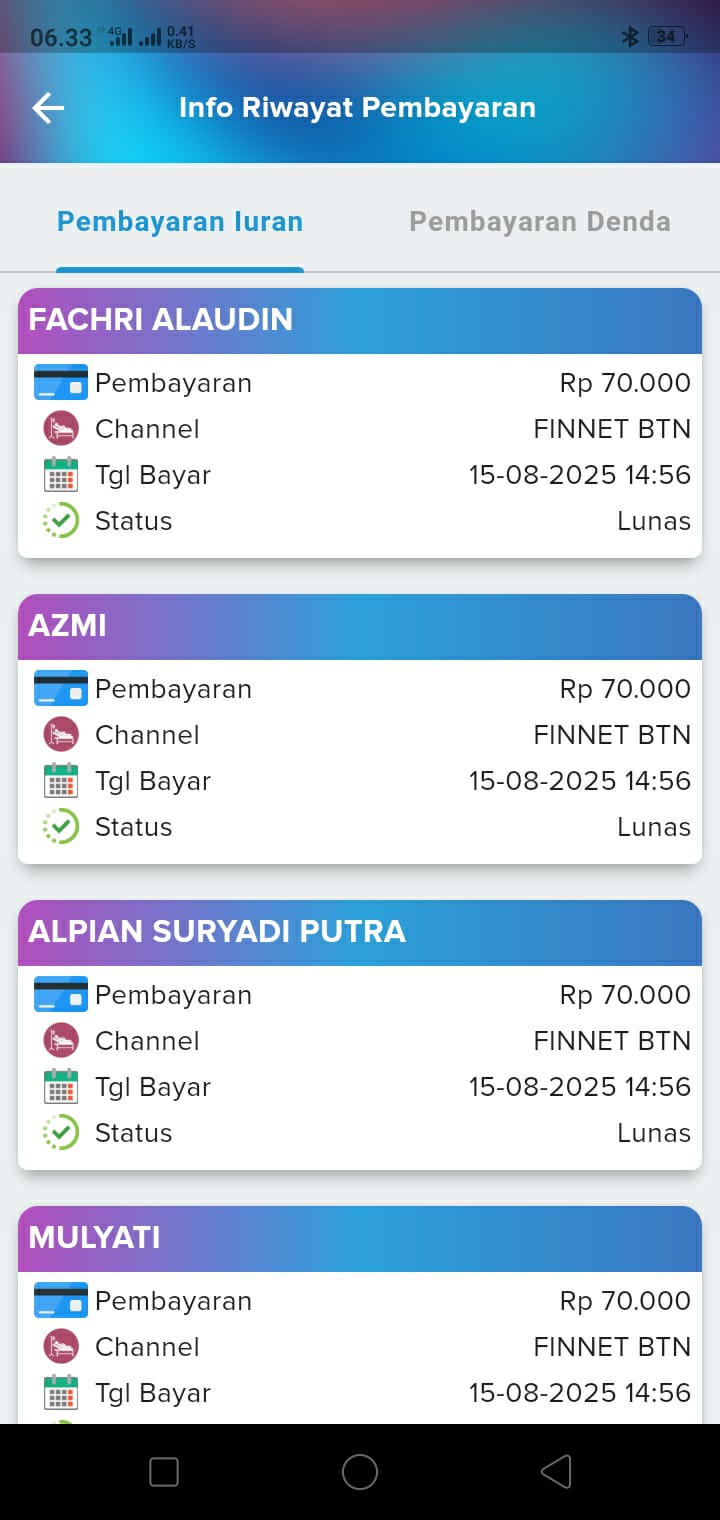Viewport: 720px width, 1520px height.
Task: Click calendar icon in AZMI card
Action: point(61,781)
